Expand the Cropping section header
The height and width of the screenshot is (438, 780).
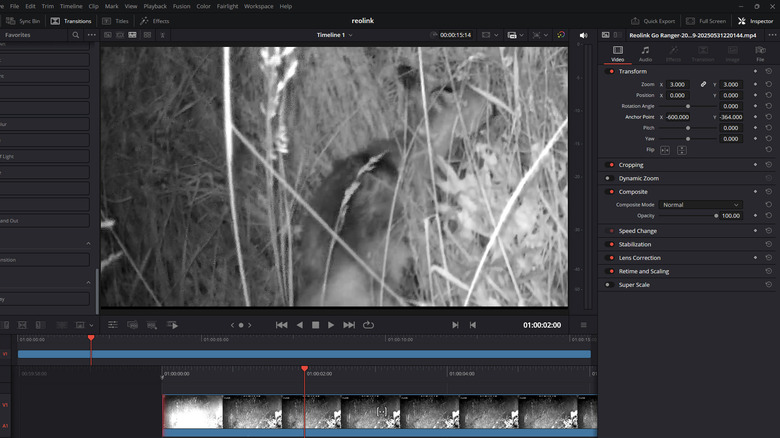coord(631,165)
